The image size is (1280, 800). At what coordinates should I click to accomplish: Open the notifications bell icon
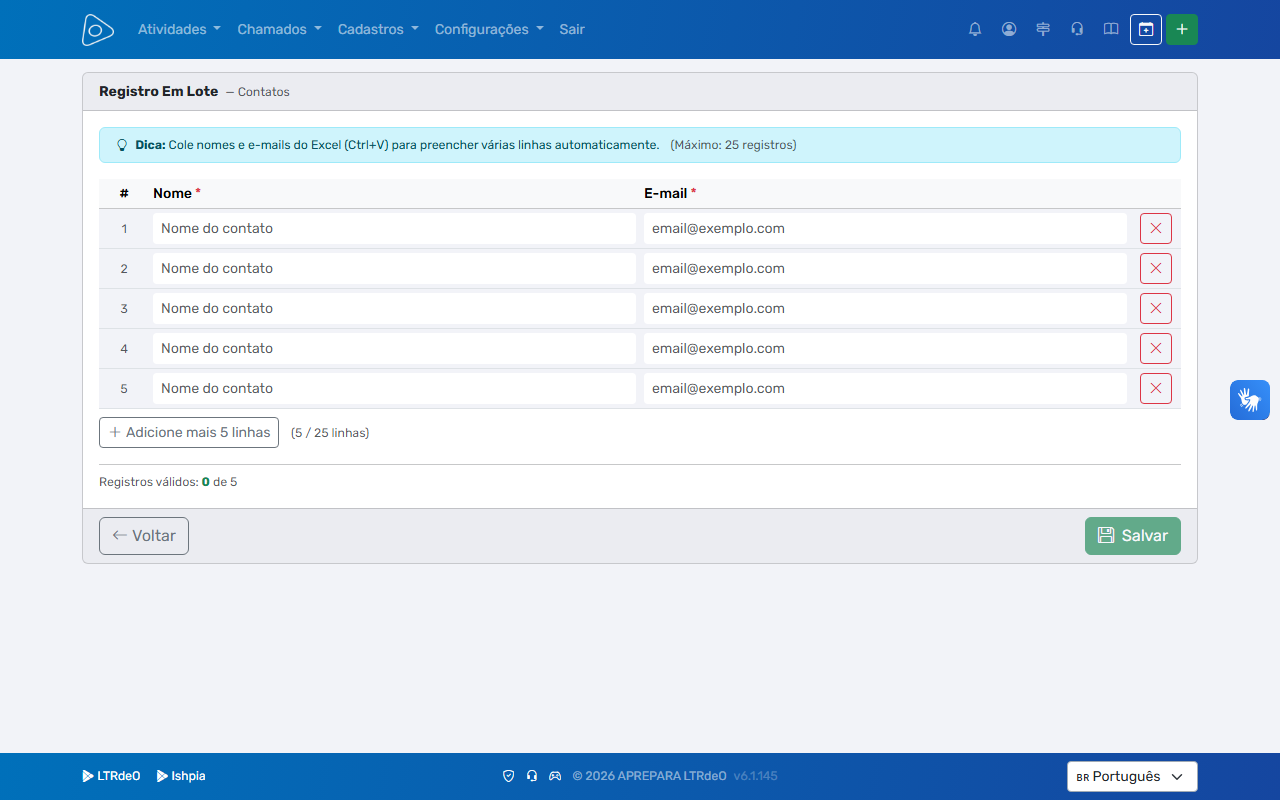[x=975, y=29]
